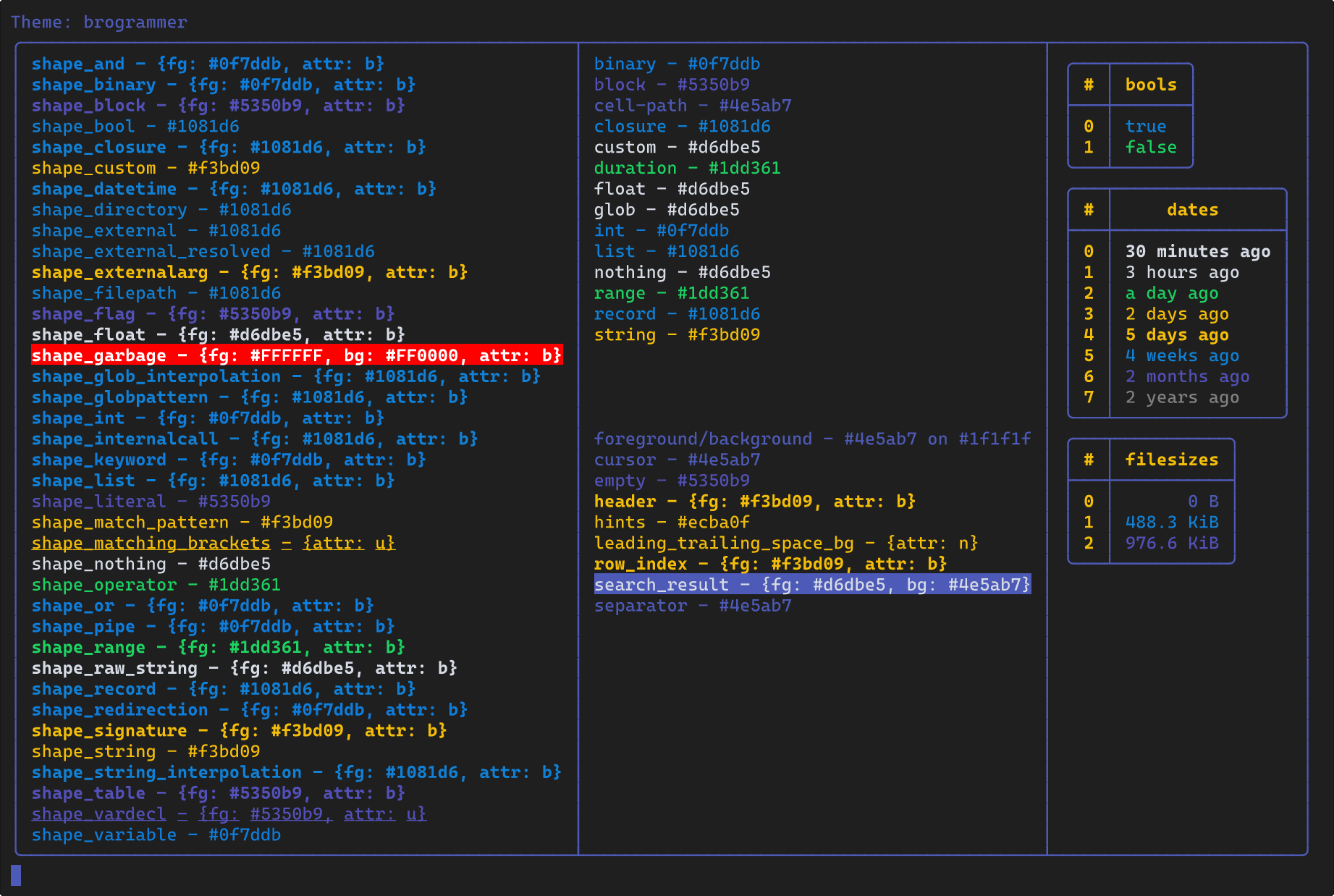Screen dimensions: 1334x896
Task: Select '30 minutes ago' date cell
Action: point(1198,252)
